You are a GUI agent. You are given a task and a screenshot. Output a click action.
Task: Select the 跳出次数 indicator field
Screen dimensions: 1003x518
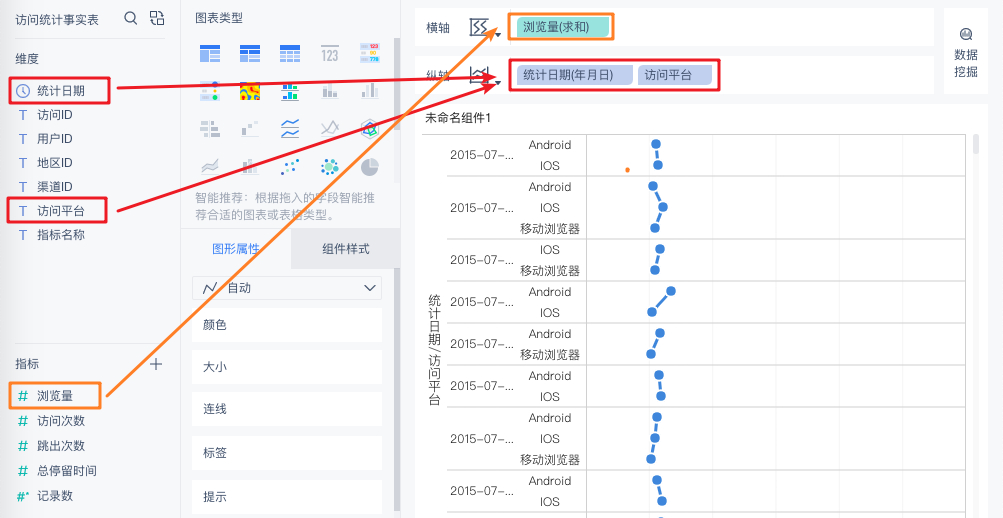[x=61, y=446]
